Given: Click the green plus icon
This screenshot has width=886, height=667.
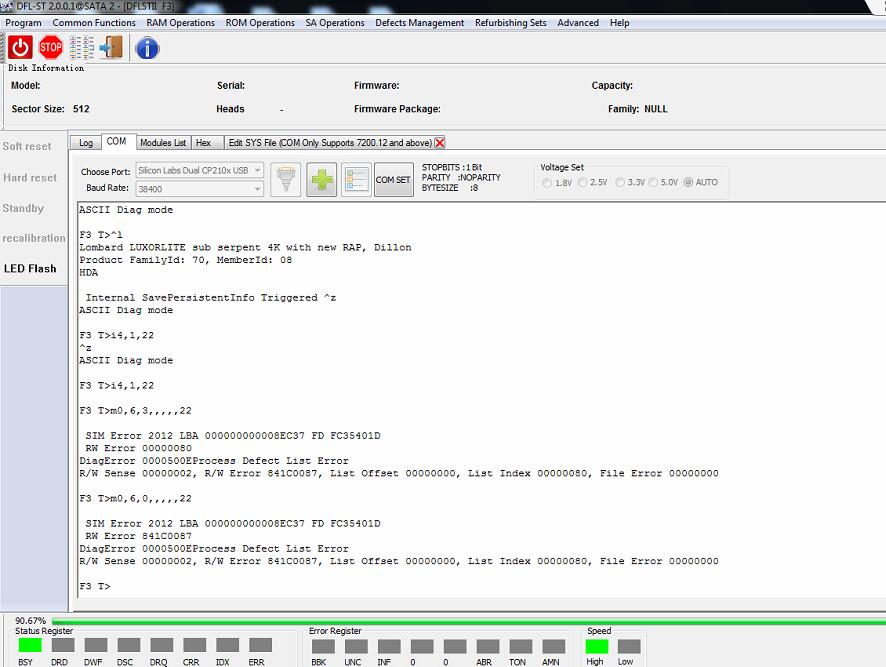Looking at the screenshot, I should pos(322,180).
